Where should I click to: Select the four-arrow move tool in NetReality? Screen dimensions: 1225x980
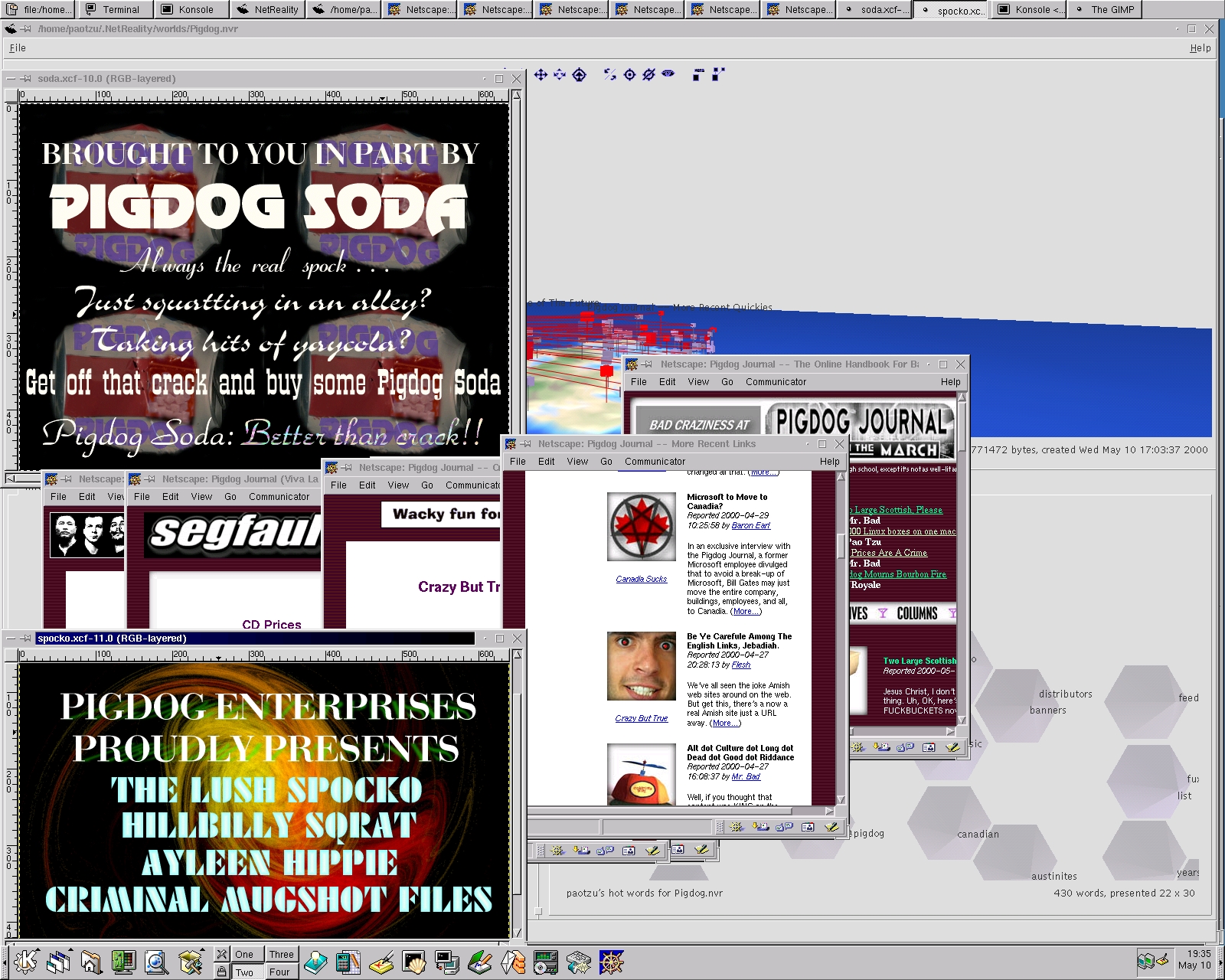(x=541, y=74)
